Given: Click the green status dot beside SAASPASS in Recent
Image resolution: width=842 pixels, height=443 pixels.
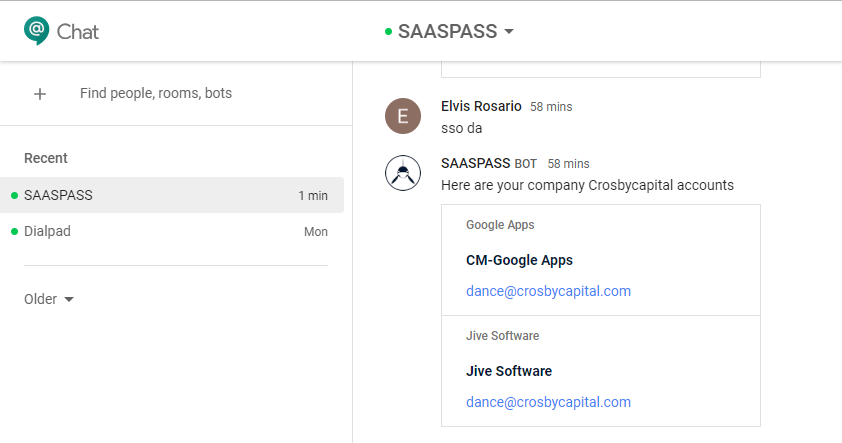Looking at the screenshot, I should [x=14, y=196].
